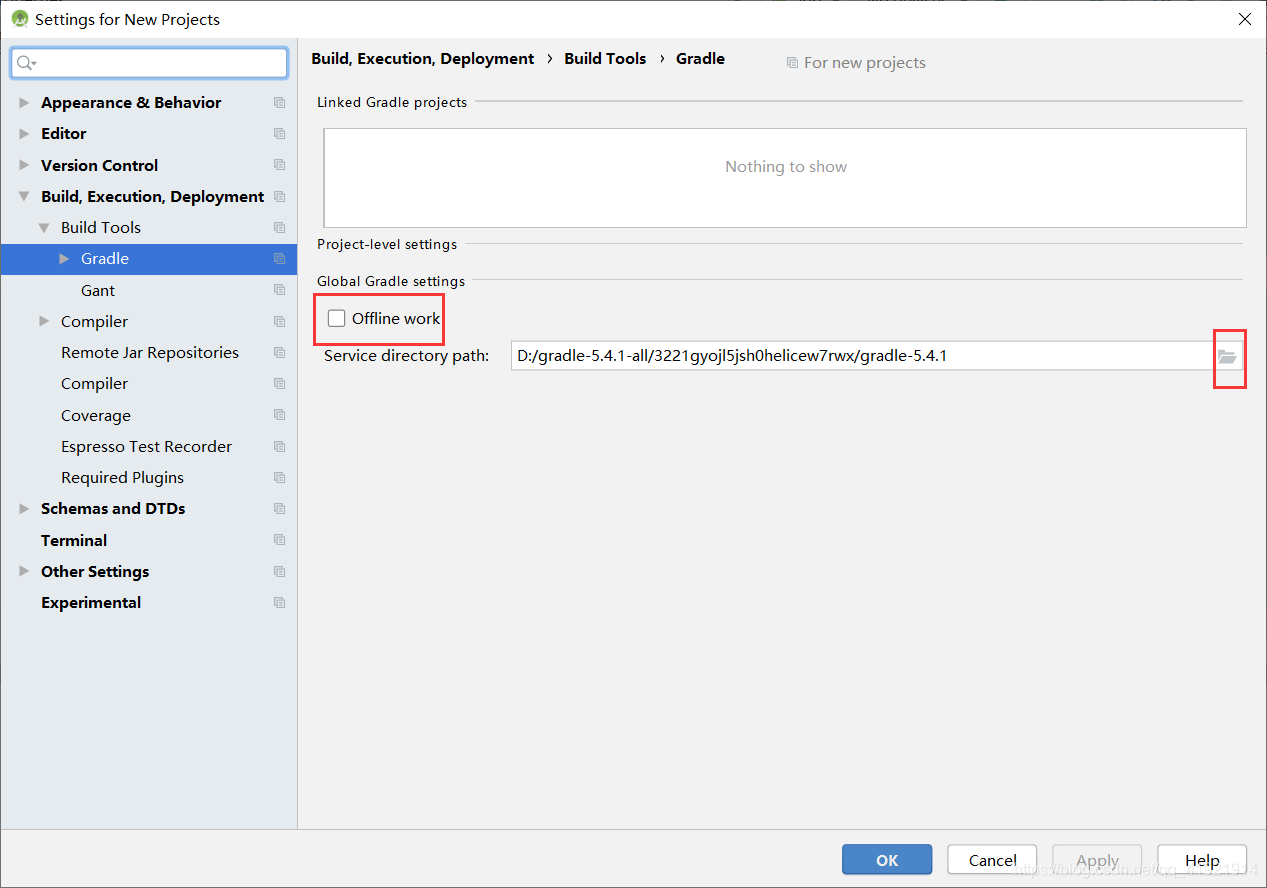Click project-level icon beside Version Control
Viewport: 1267px width, 888px height.
(279, 165)
